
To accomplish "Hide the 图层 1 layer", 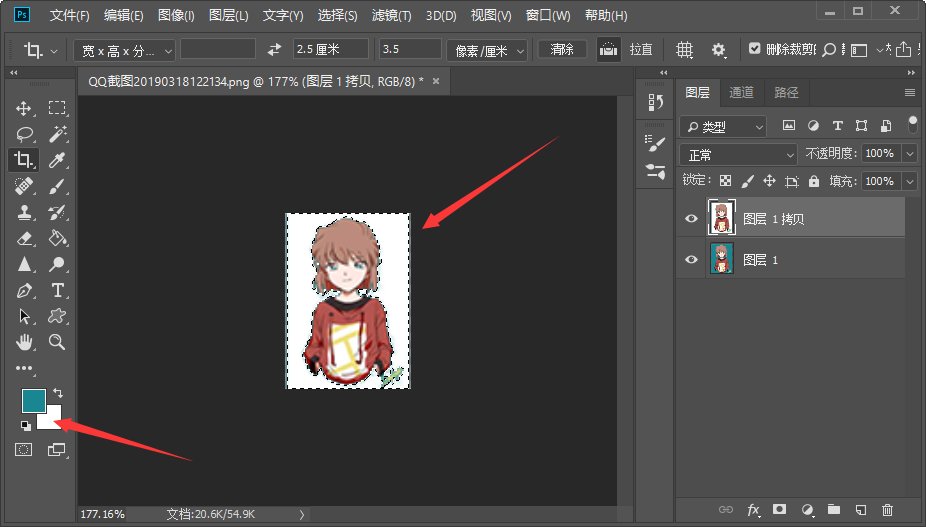I will (691, 259).
